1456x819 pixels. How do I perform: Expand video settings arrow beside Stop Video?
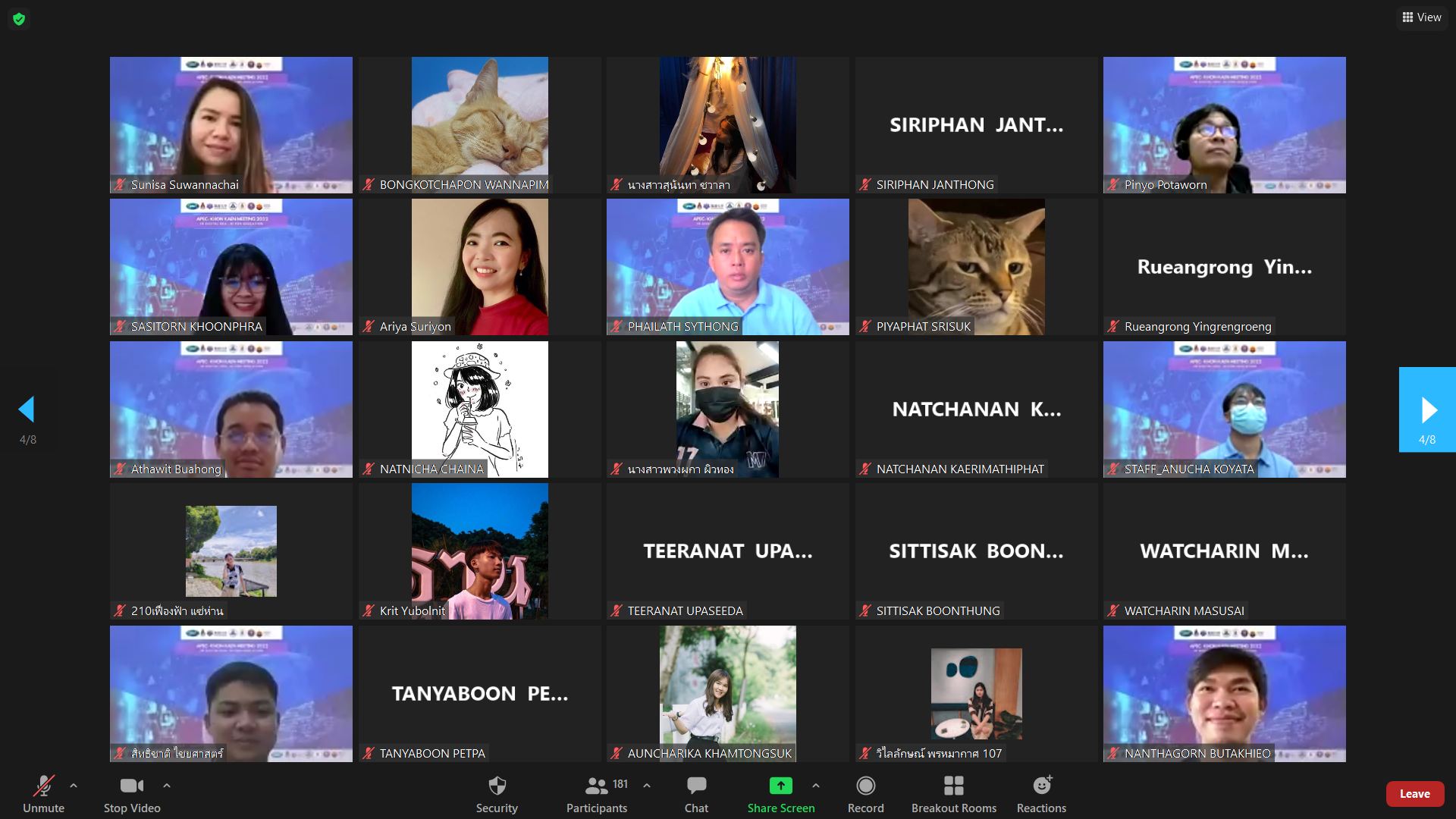pyautogui.click(x=167, y=786)
